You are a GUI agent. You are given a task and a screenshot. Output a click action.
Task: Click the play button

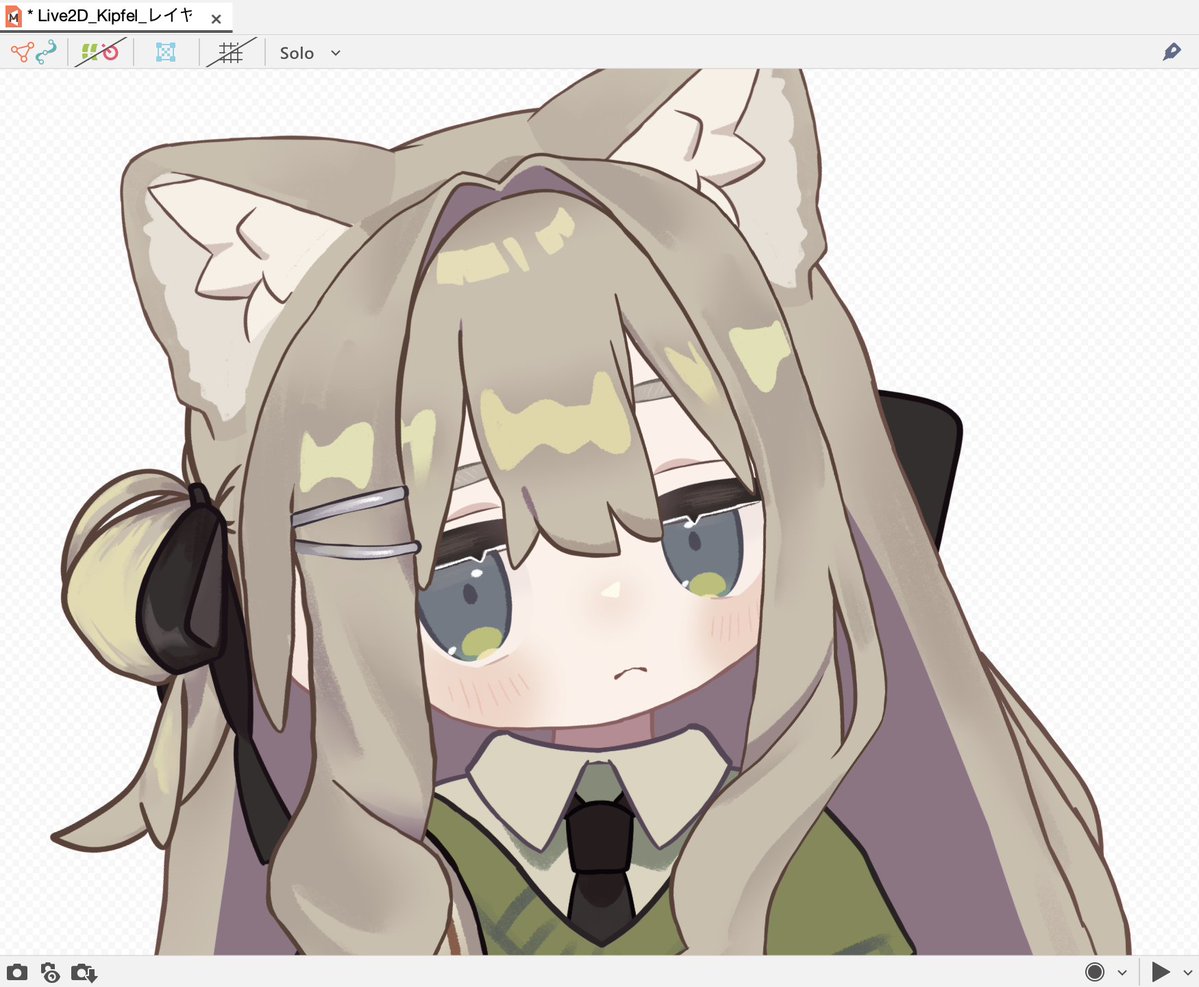click(1160, 972)
